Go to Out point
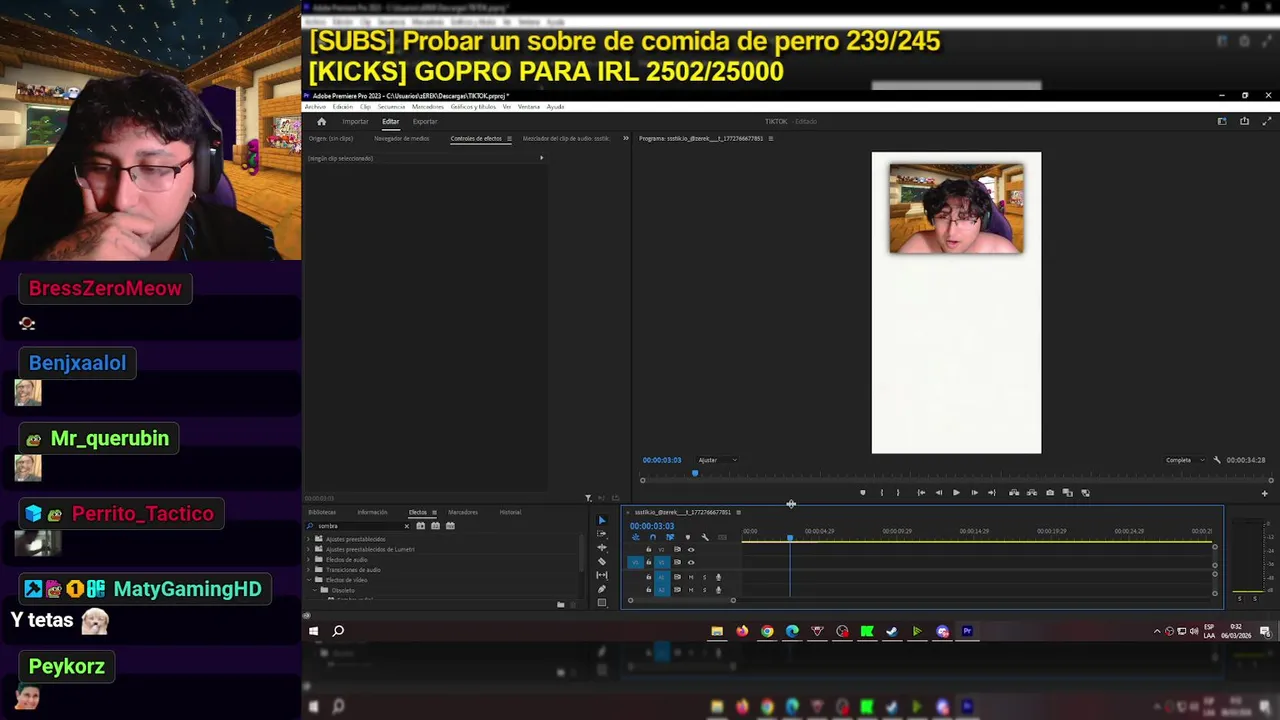1280x720 pixels. click(x=992, y=492)
